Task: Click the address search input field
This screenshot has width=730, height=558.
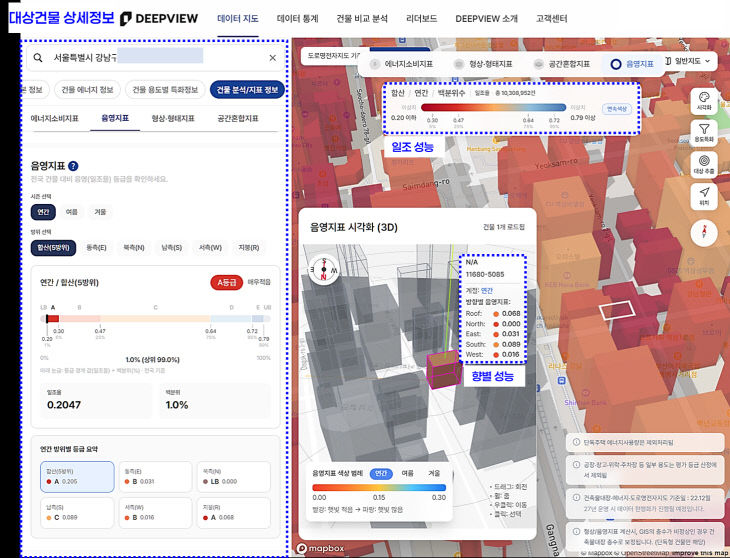Action: pyautogui.click(x=155, y=58)
